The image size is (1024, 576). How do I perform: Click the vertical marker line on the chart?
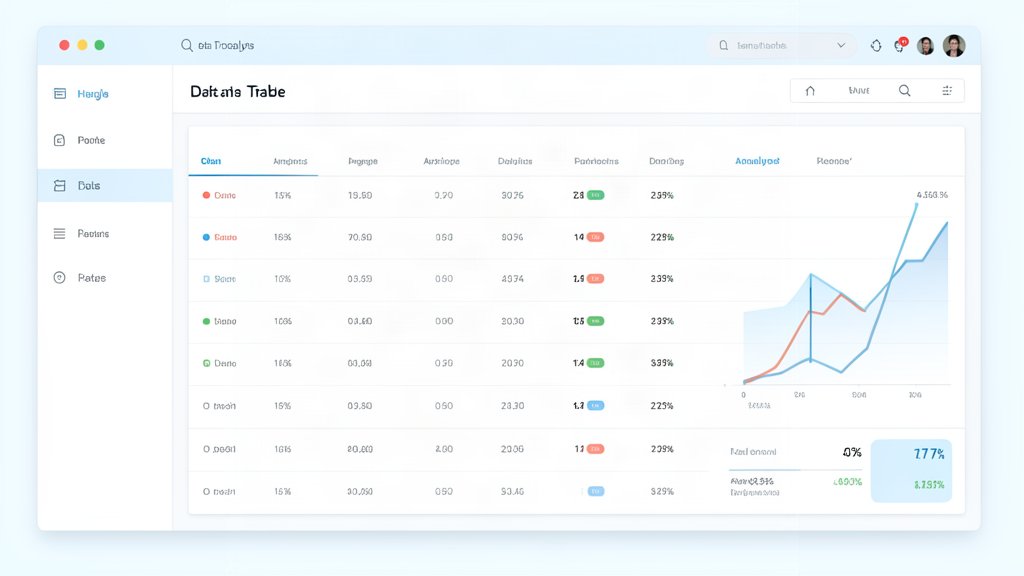tap(810, 318)
